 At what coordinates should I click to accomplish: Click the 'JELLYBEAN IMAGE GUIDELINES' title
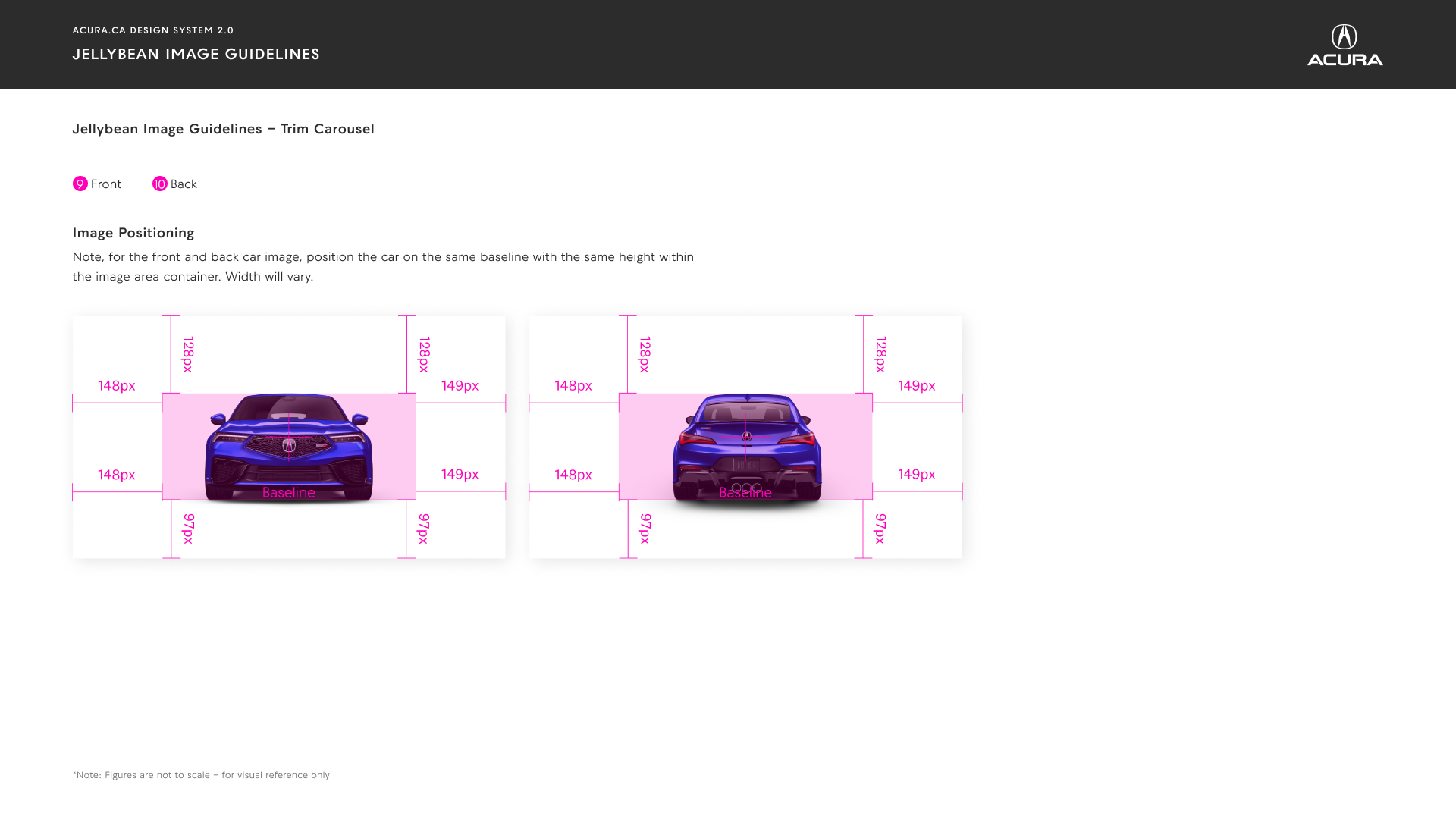(x=196, y=54)
